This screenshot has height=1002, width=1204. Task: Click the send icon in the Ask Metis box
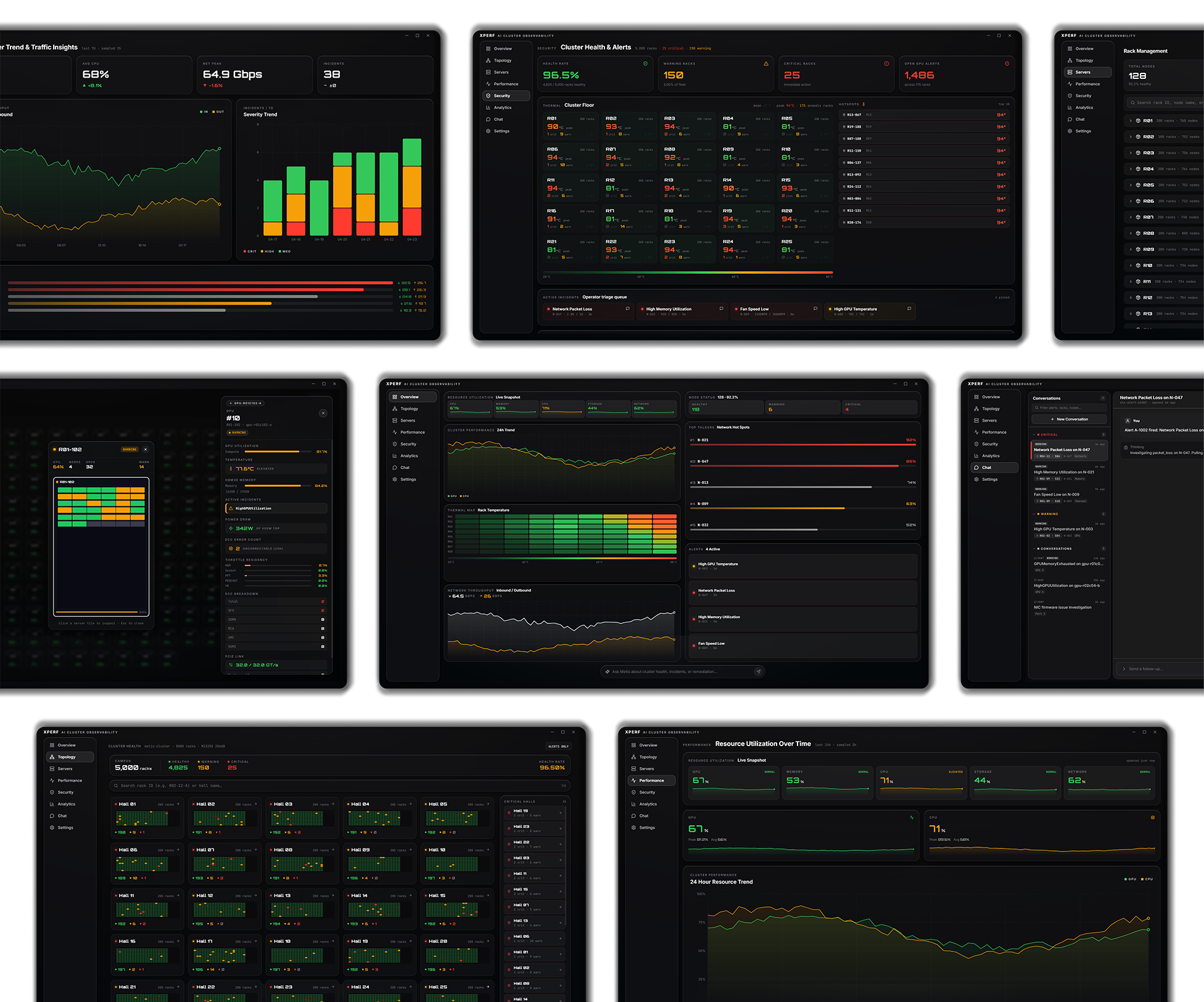[x=759, y=671]
